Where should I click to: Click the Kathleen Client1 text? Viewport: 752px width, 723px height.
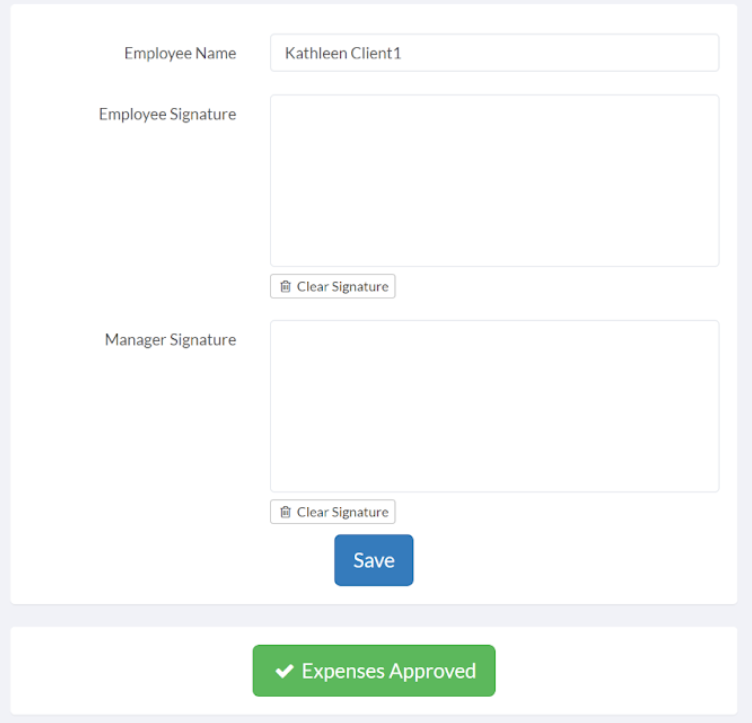click(343, 53)
